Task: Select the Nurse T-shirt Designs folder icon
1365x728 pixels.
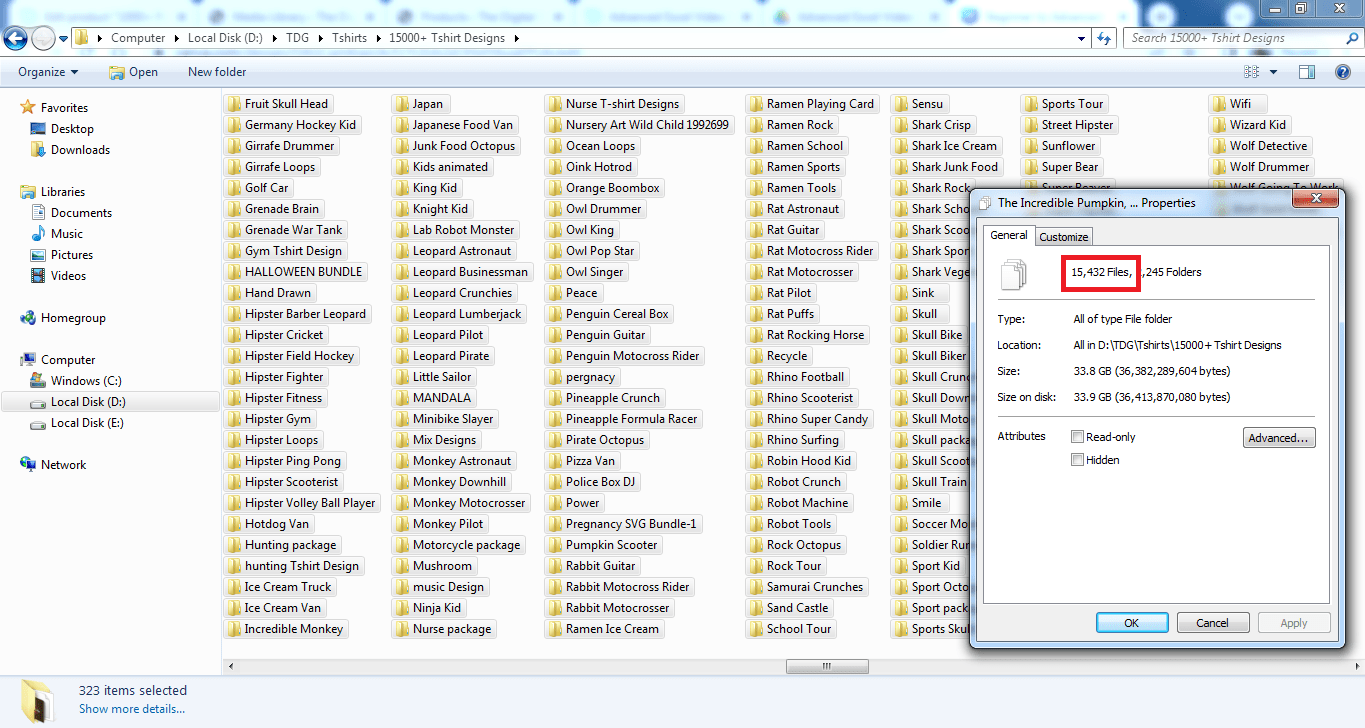Action: coord(554,104)
